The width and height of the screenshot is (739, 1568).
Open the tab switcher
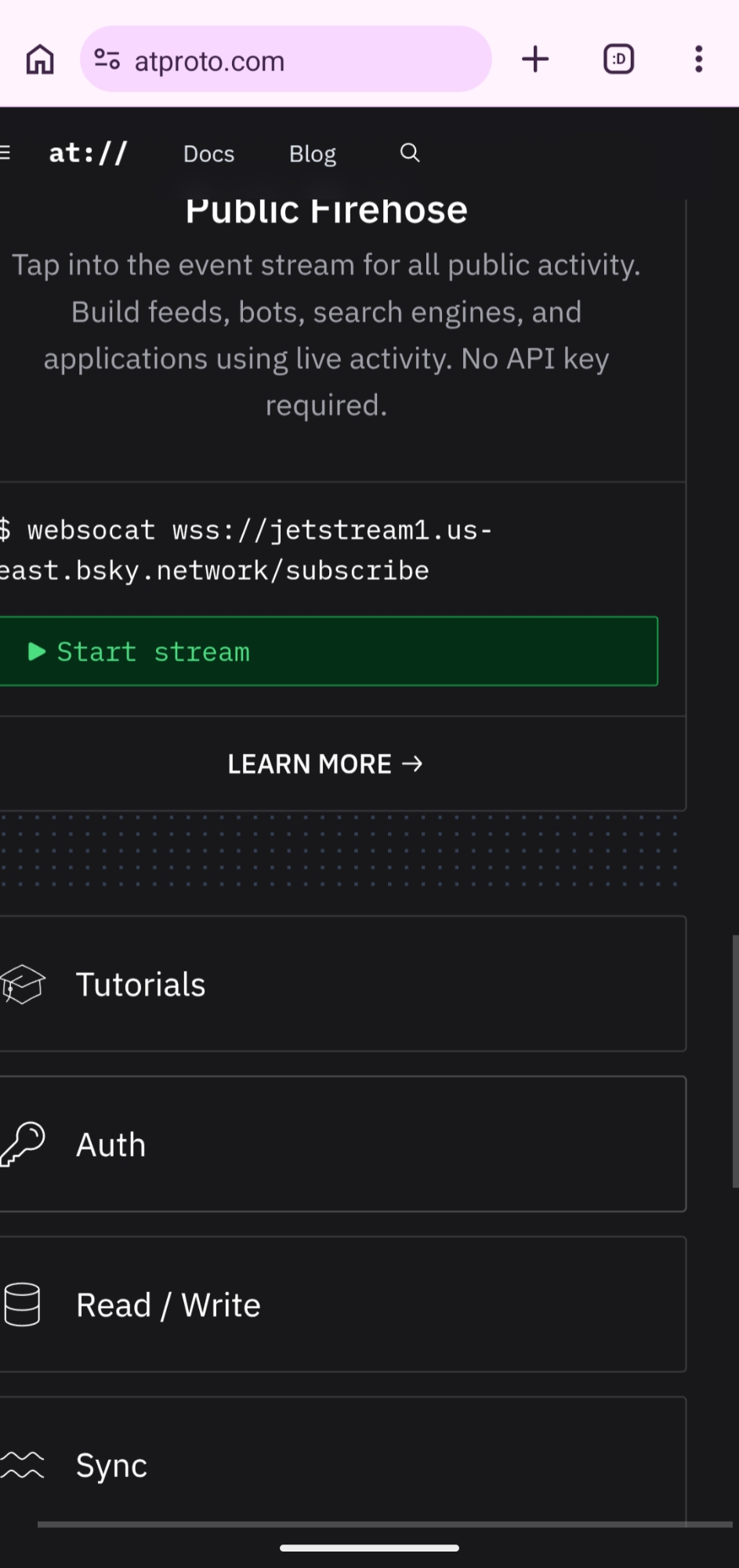[618, 60]
